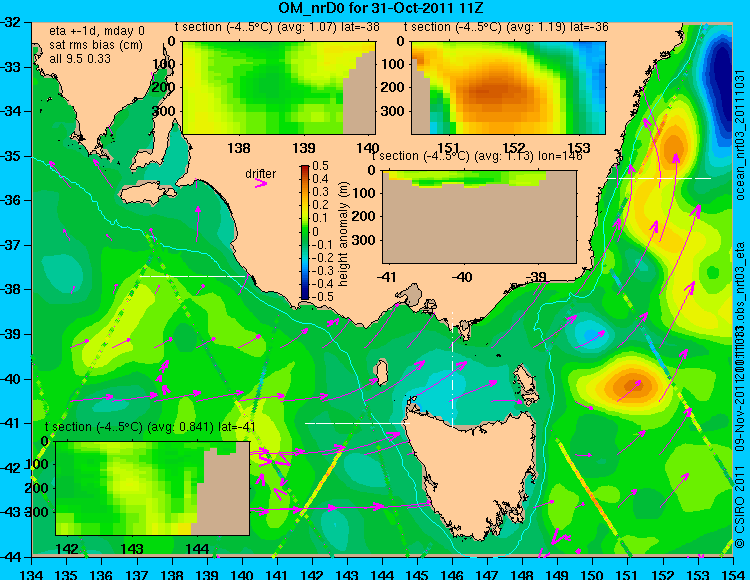The image size is (750, 580).
Task: Click the 146 longitude axis label
Action: tap(452, 574)
